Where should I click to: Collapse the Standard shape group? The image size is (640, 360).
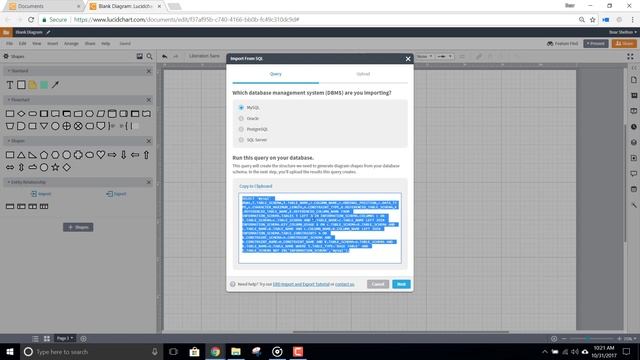click(x=8, y=71)
